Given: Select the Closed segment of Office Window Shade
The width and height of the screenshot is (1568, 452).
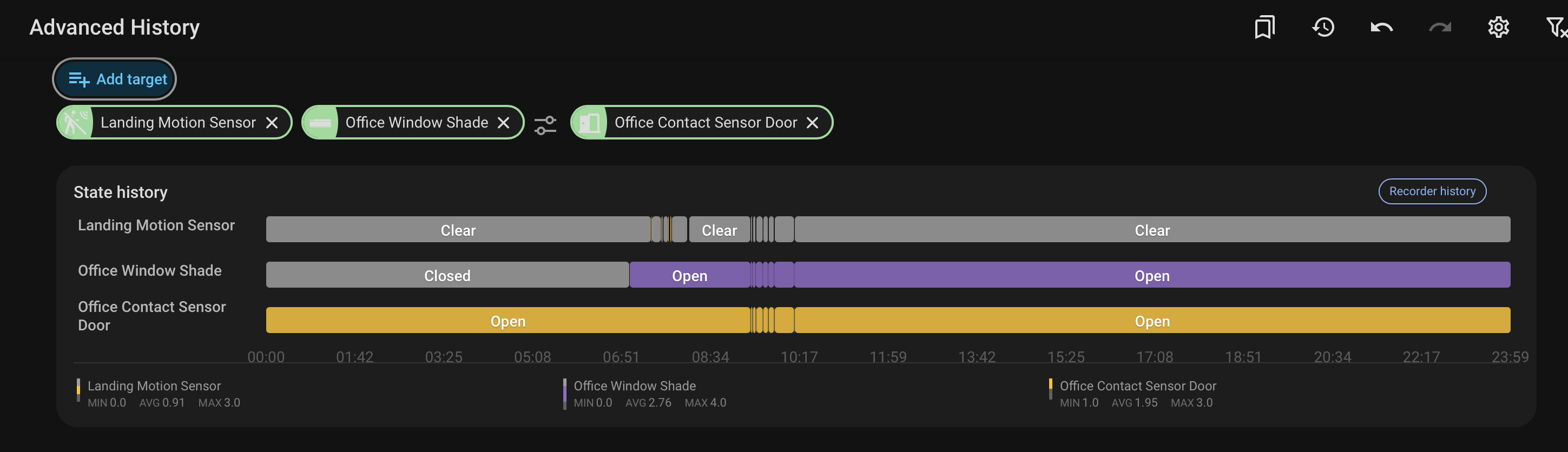Looking at the screenshot, I should coord(447,275).
